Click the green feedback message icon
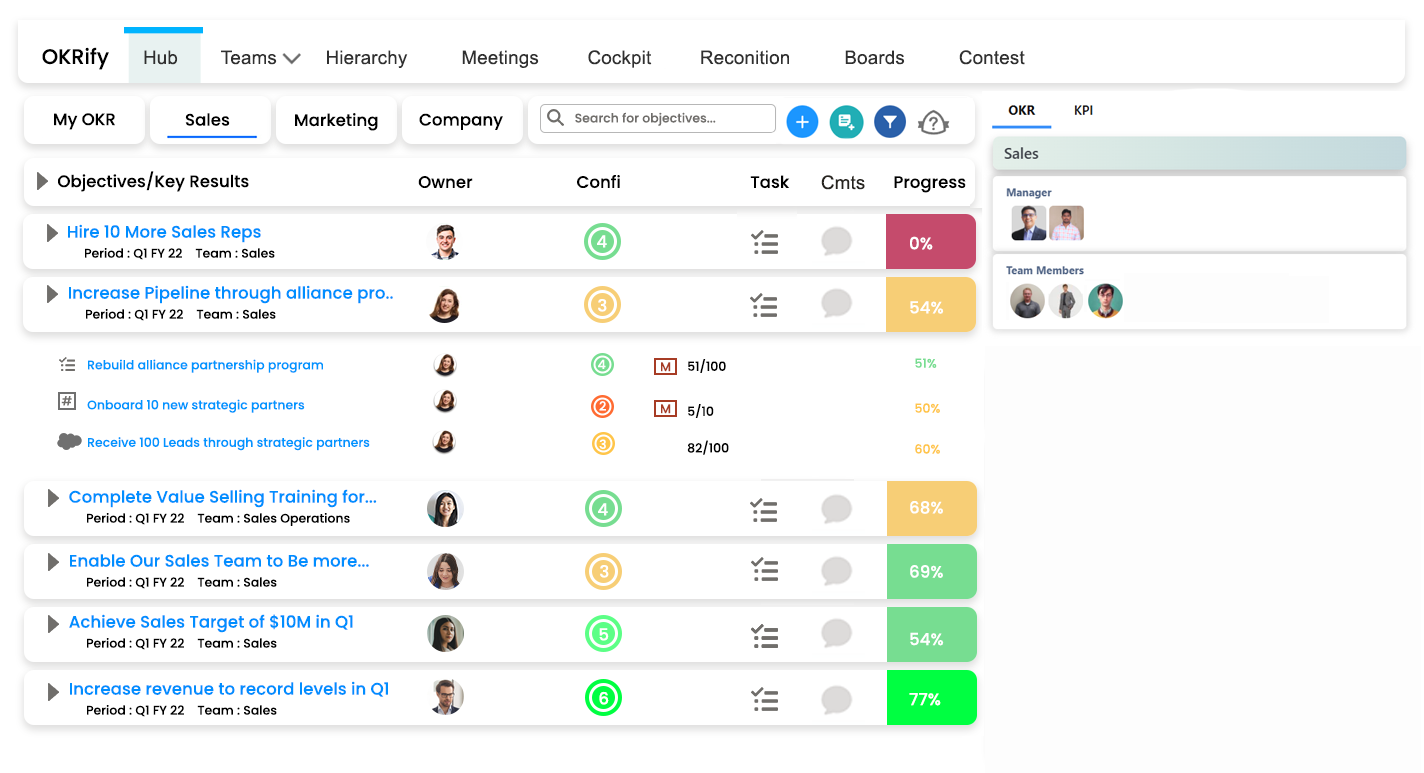Viewport: 1424px width, 773px height. click(x=845, y=121)
